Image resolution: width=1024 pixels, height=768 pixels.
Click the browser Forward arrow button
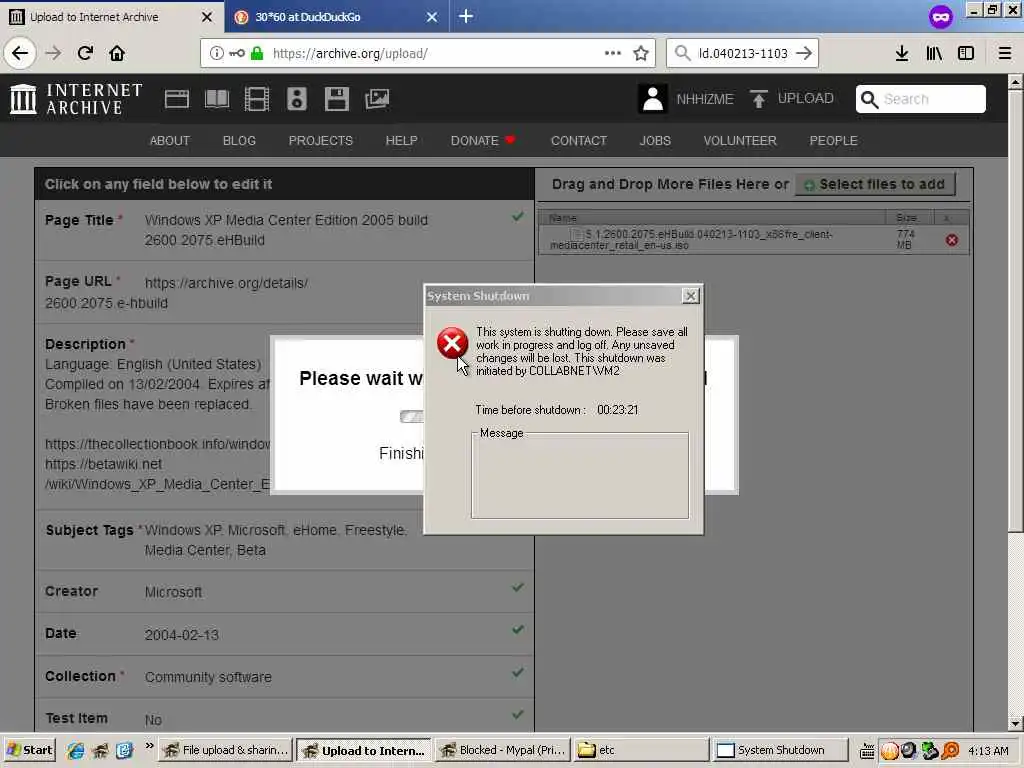(x=53, y=53)
